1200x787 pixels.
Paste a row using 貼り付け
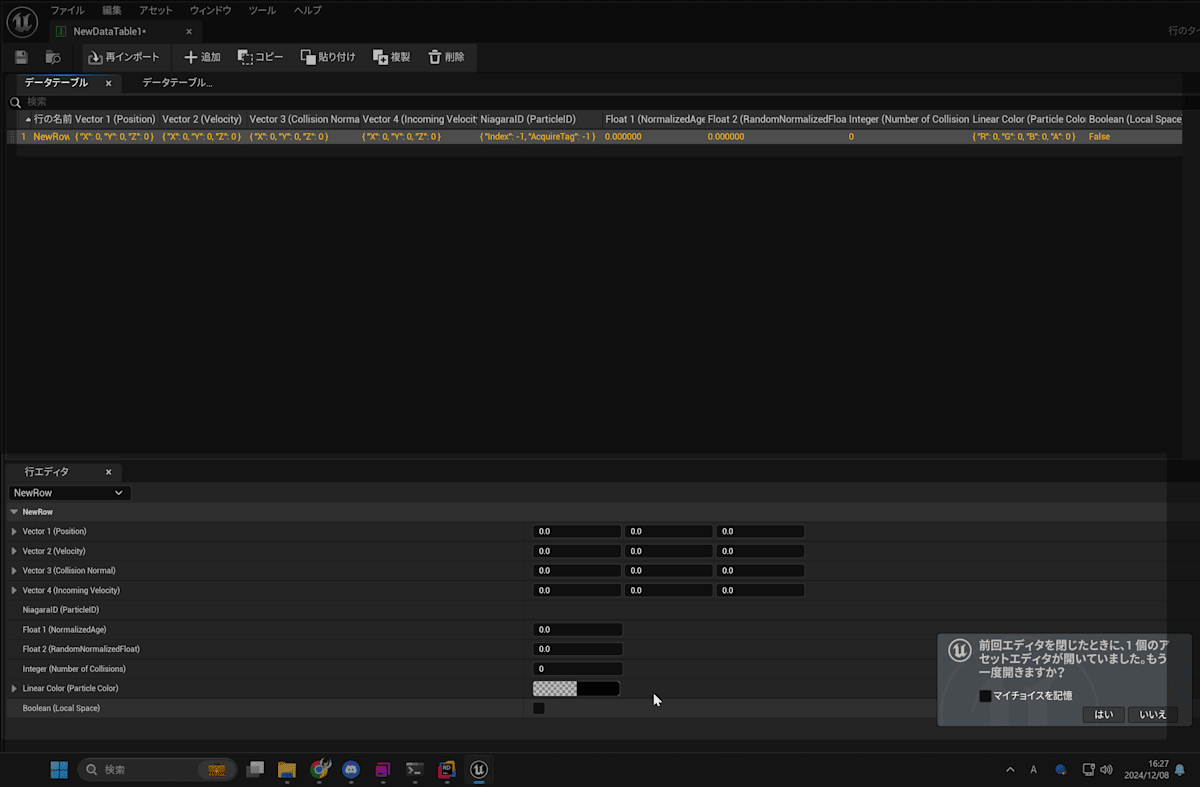[329, 58]
